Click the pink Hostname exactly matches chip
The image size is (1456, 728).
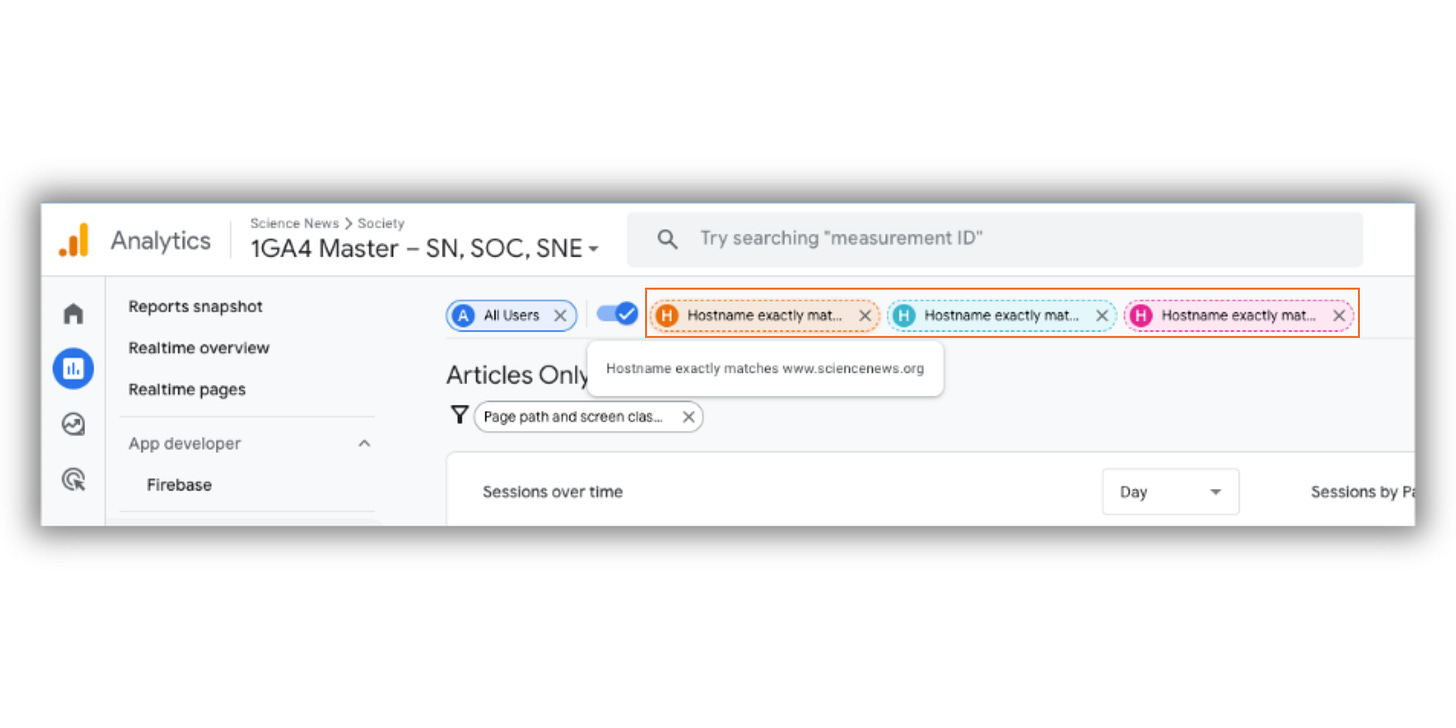(1239, 315)
